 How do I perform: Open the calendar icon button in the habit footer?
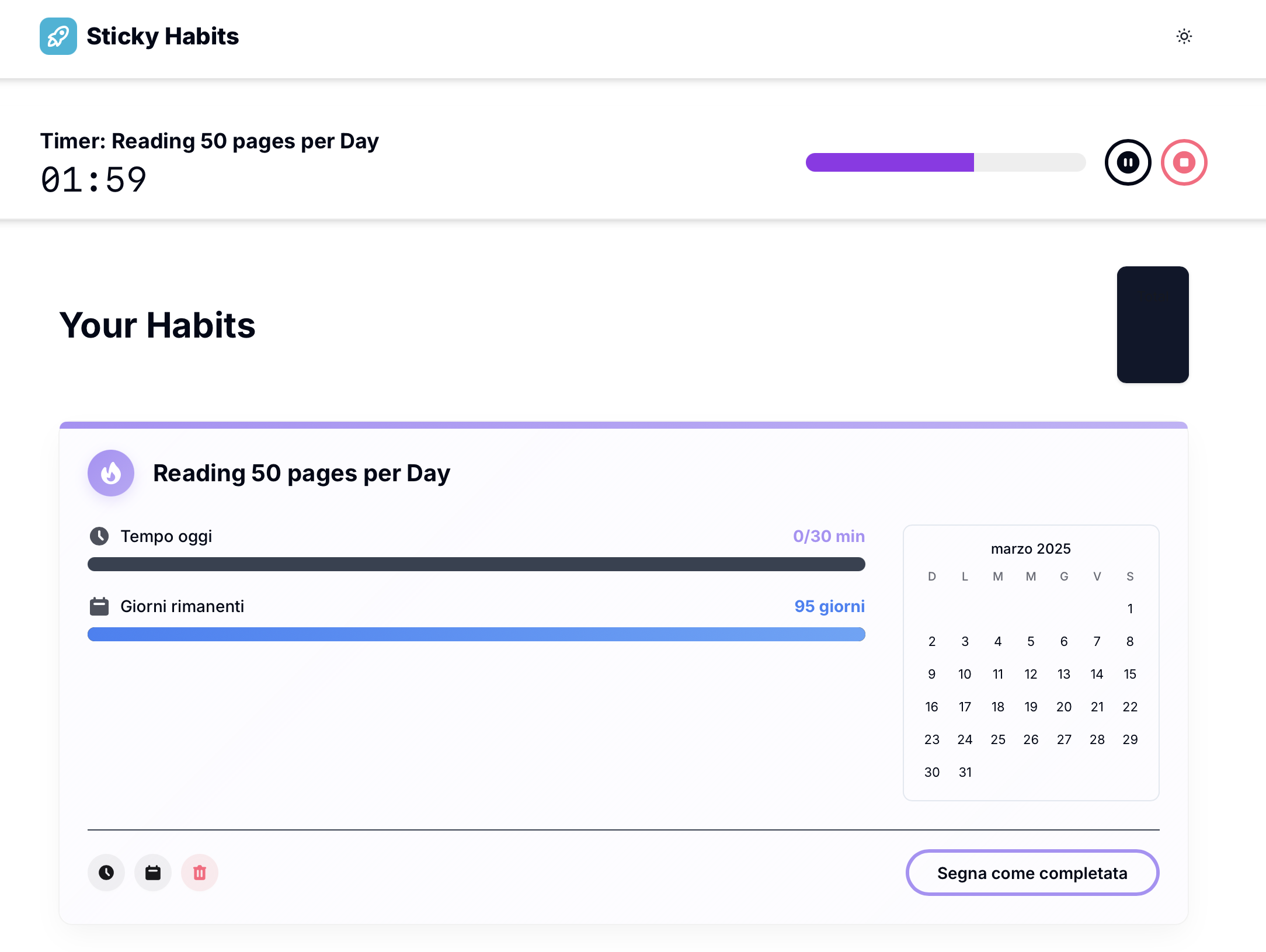153,873
